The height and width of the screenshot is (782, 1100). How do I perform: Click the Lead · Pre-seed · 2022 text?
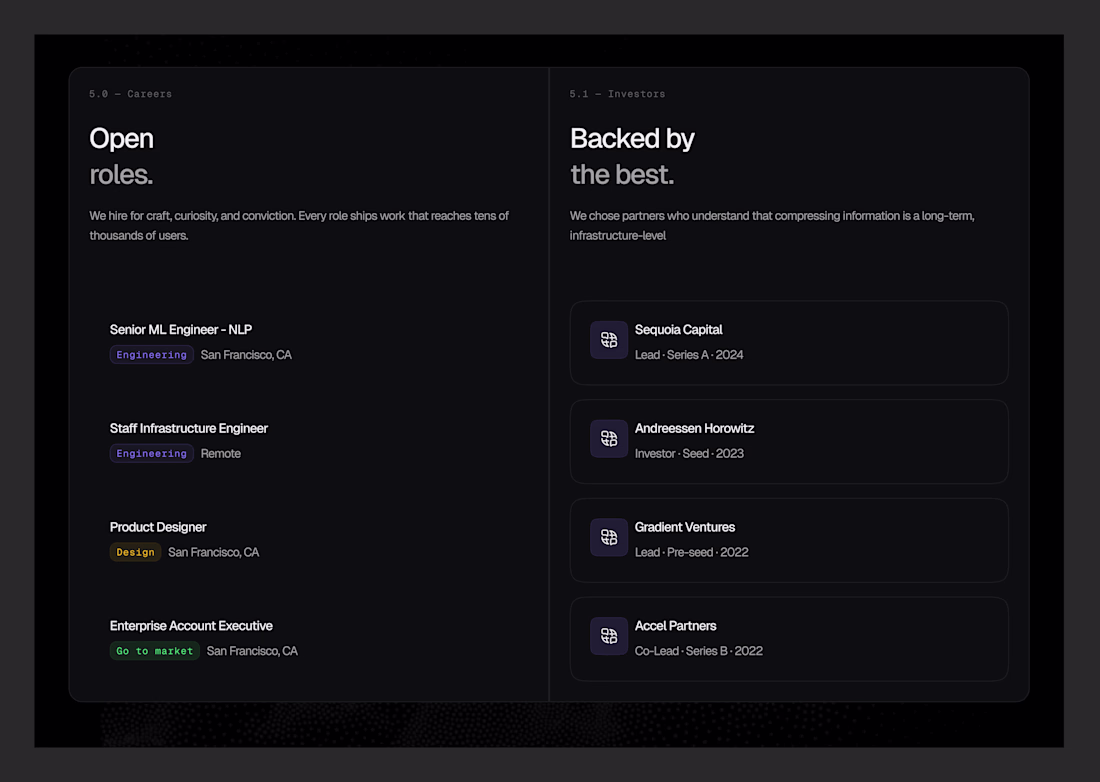coord(691,553)
